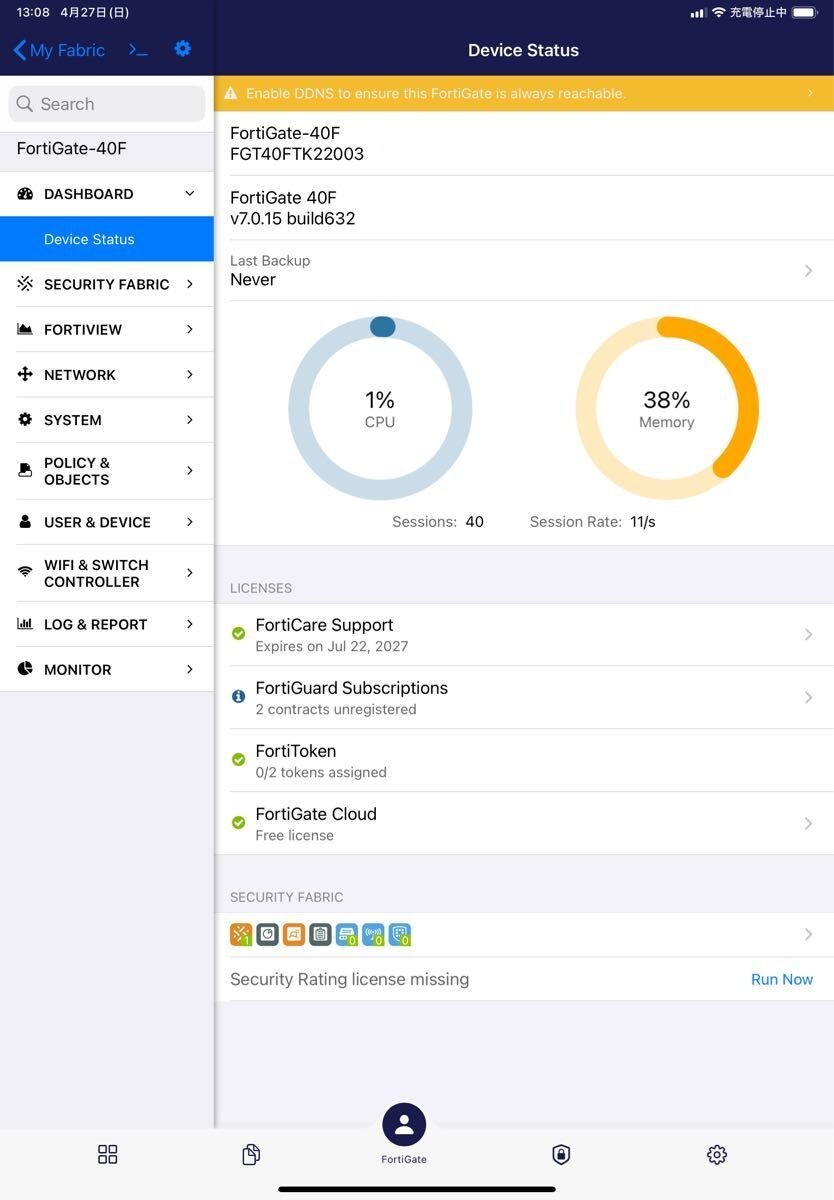Image resolution: width=834 pixels, height=1200 pixels.
Task: Click the WiFi & Switch Controller icon
Action: (x=26, y=572)
